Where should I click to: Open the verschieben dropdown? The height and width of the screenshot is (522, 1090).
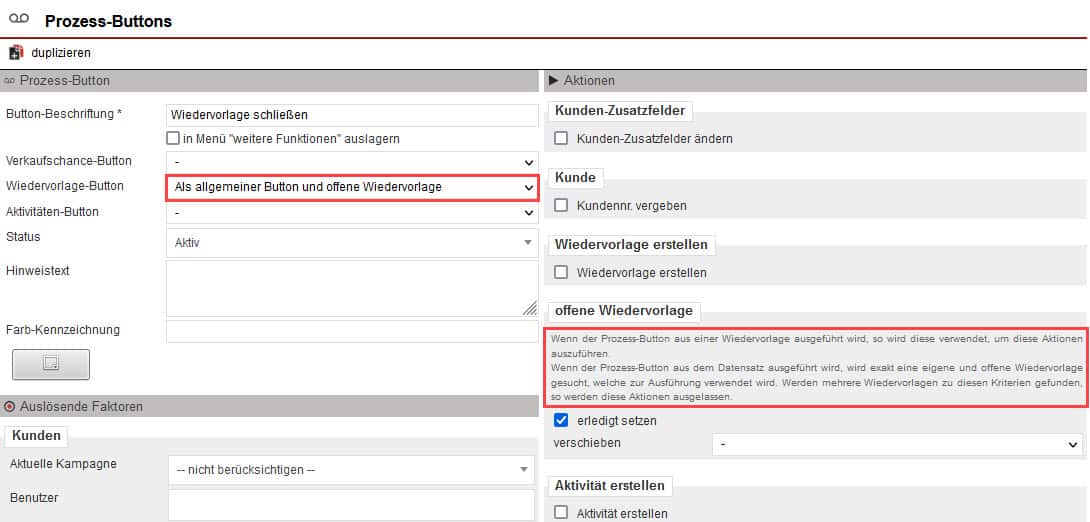point(897,443)
